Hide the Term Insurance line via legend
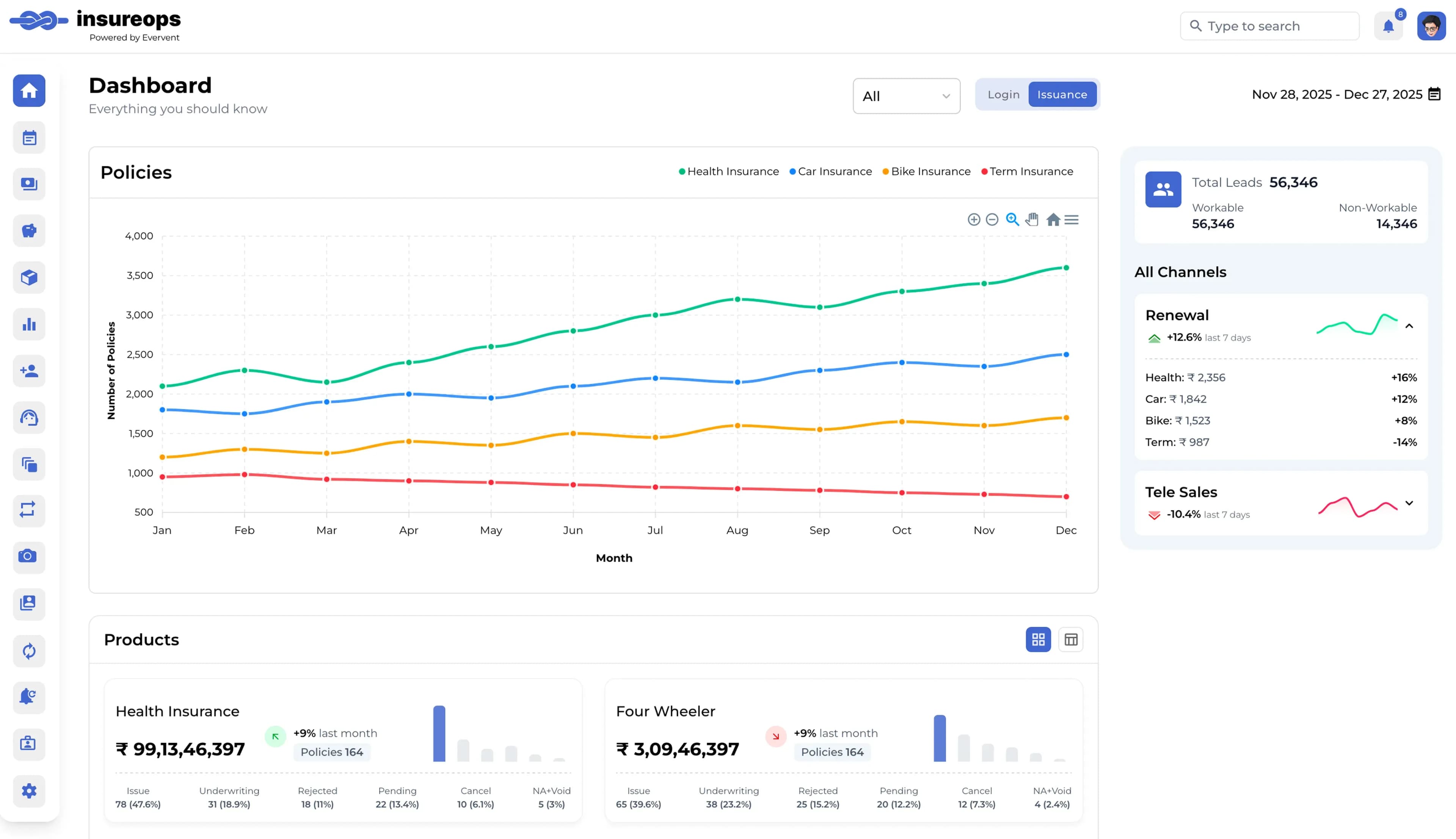 click(1027, 171)
